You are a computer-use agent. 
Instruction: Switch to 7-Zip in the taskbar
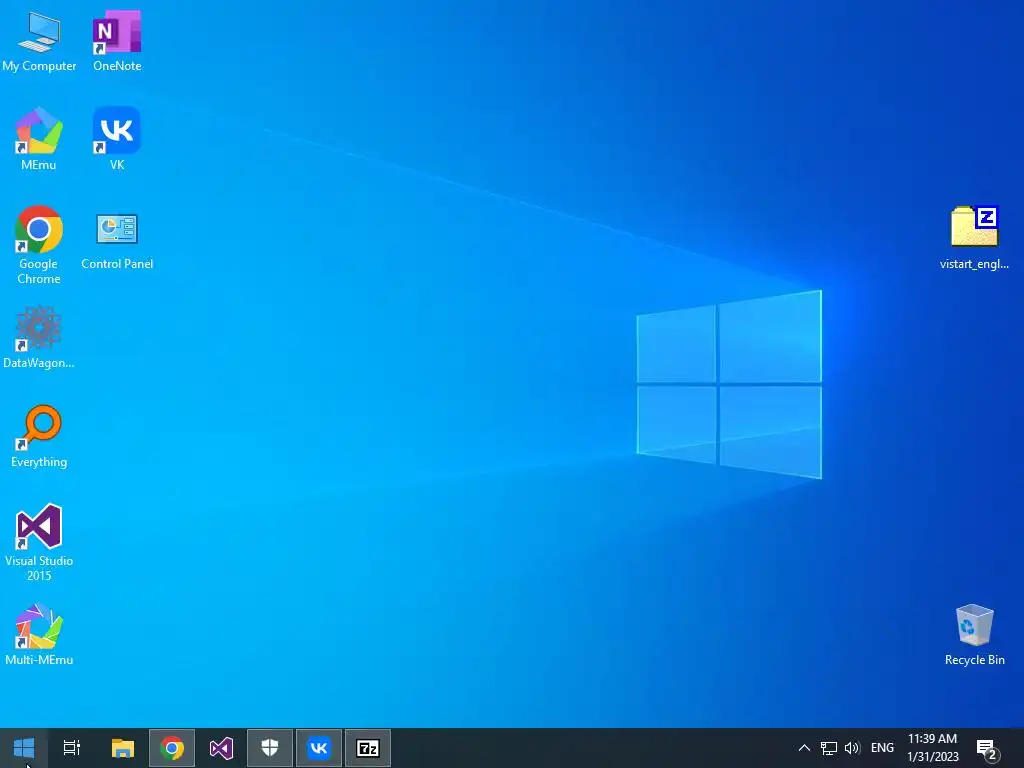(368, 748)
